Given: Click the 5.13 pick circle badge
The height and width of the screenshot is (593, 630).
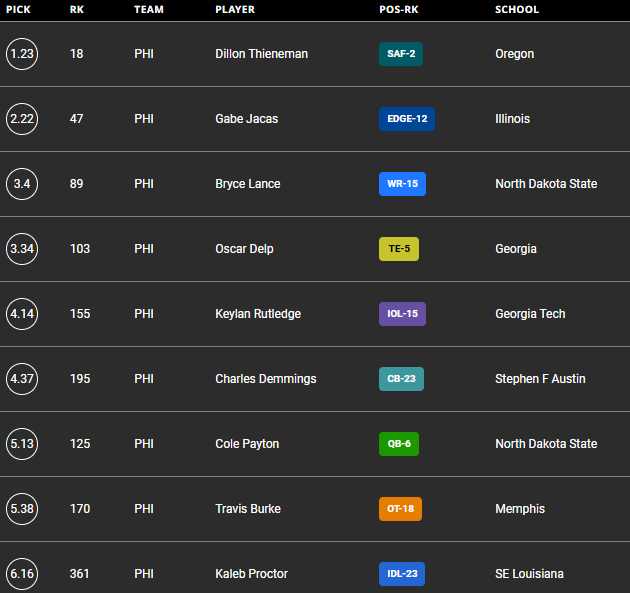Looking at the screenshot, I should [22, 444].
